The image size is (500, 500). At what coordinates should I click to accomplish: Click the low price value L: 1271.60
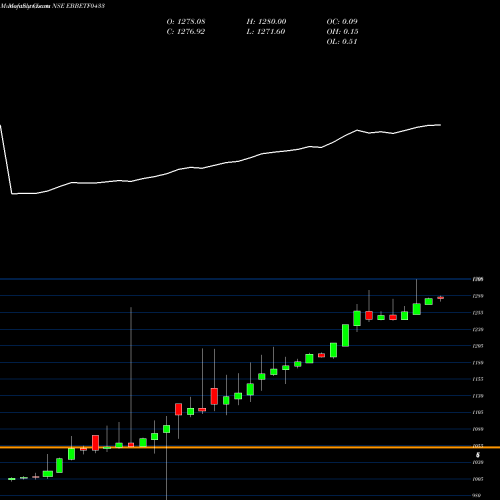[x=266, y=32]
